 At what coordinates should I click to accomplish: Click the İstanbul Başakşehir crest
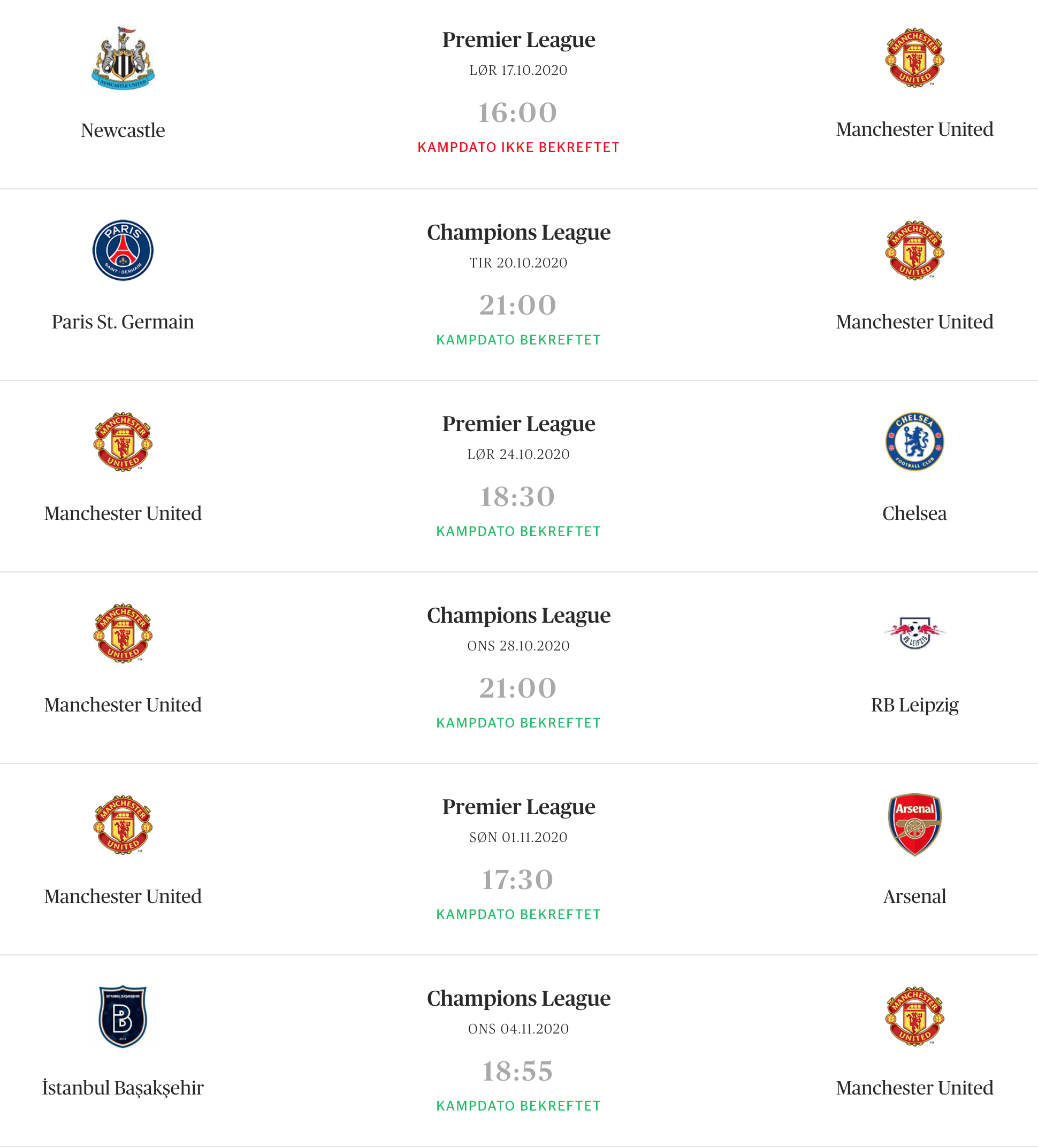pos(123,1016)
